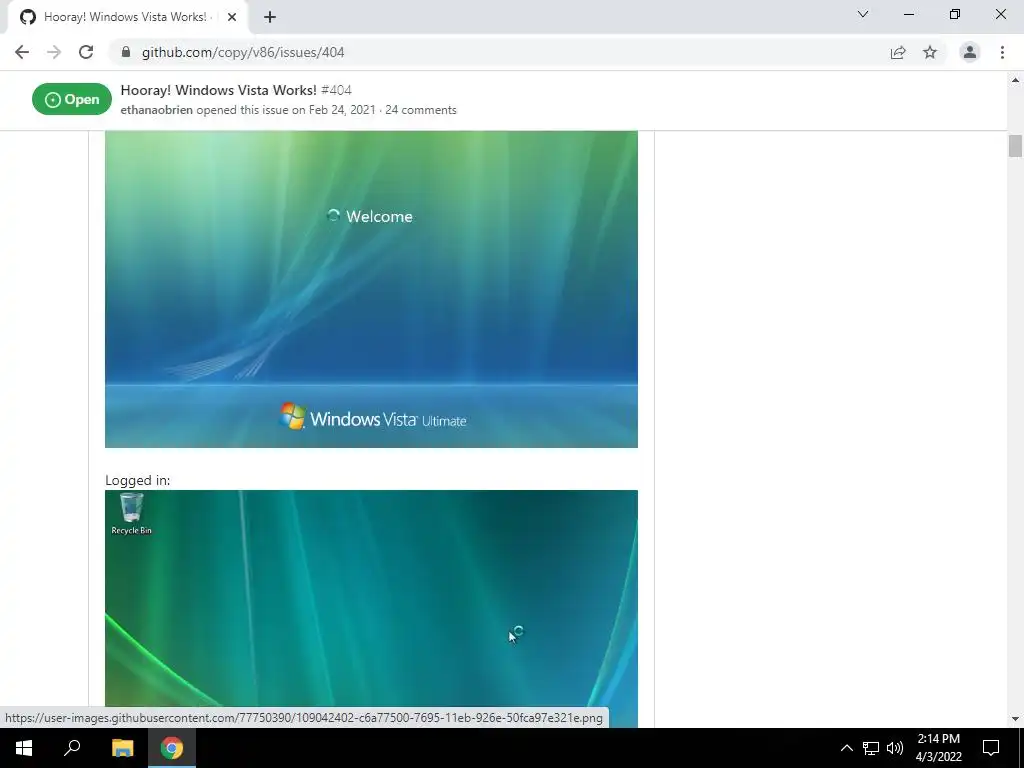Open the Windows Vista Welcome screenshot image
The image size is (1024, 768).
point(371,289)
